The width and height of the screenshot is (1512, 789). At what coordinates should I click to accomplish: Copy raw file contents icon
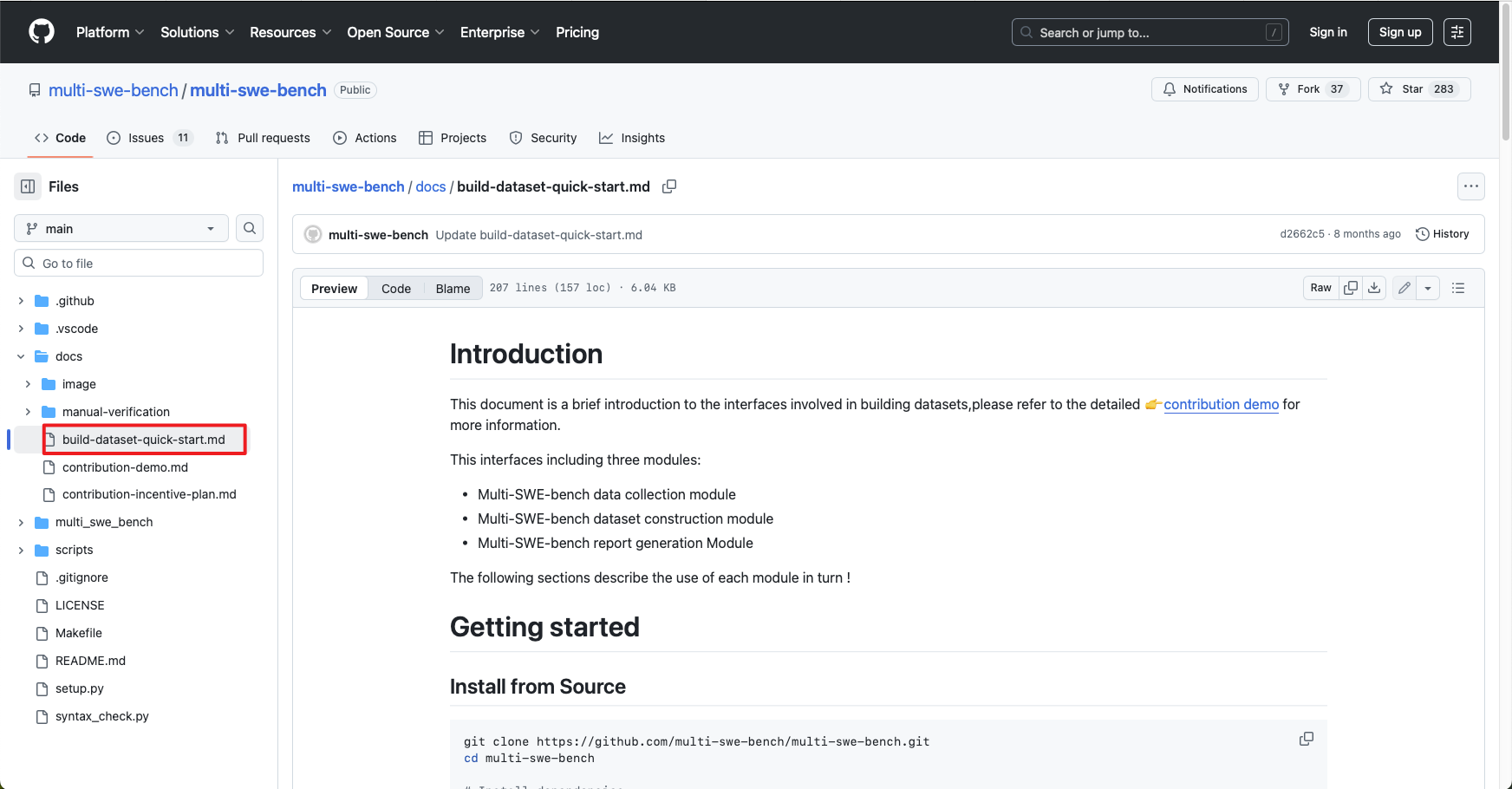coord(1351,288)
